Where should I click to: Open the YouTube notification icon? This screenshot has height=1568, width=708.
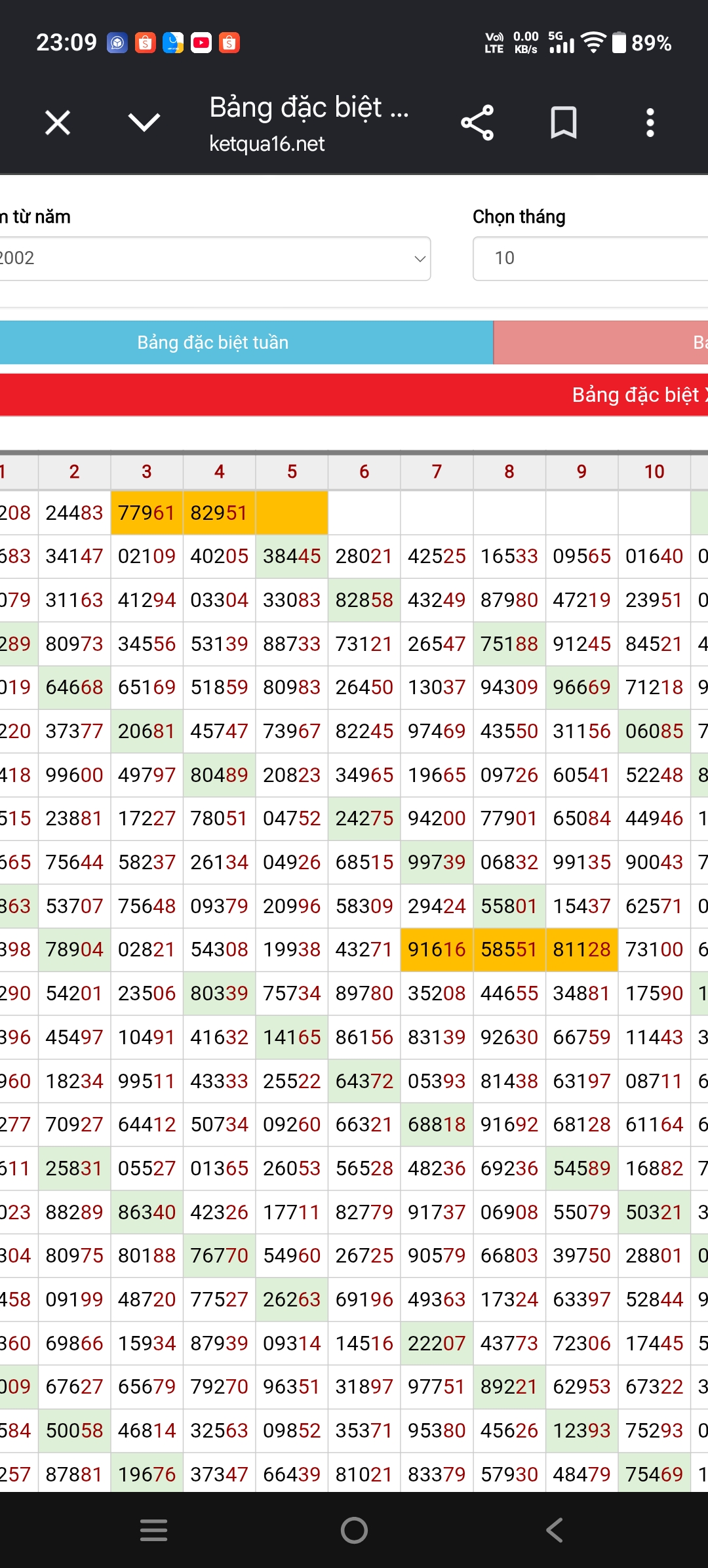[201, 43]
